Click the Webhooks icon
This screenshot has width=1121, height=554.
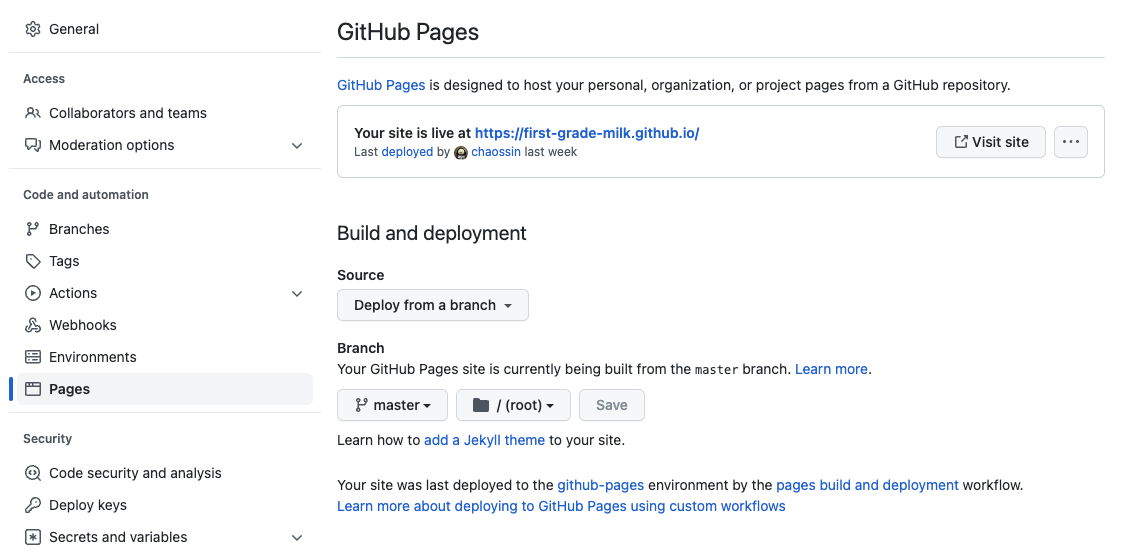tap(32, 325)
